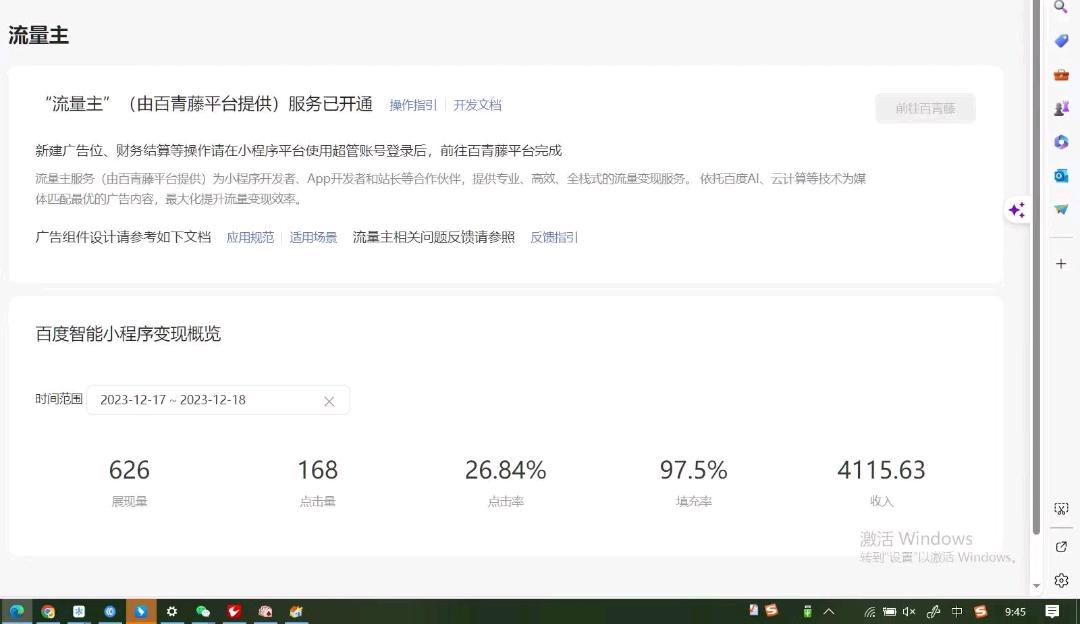The height and width of the screenshot is (624, 1080).
Task: Click the purple sparkle AI assistant button
Action: (1017, 210)
